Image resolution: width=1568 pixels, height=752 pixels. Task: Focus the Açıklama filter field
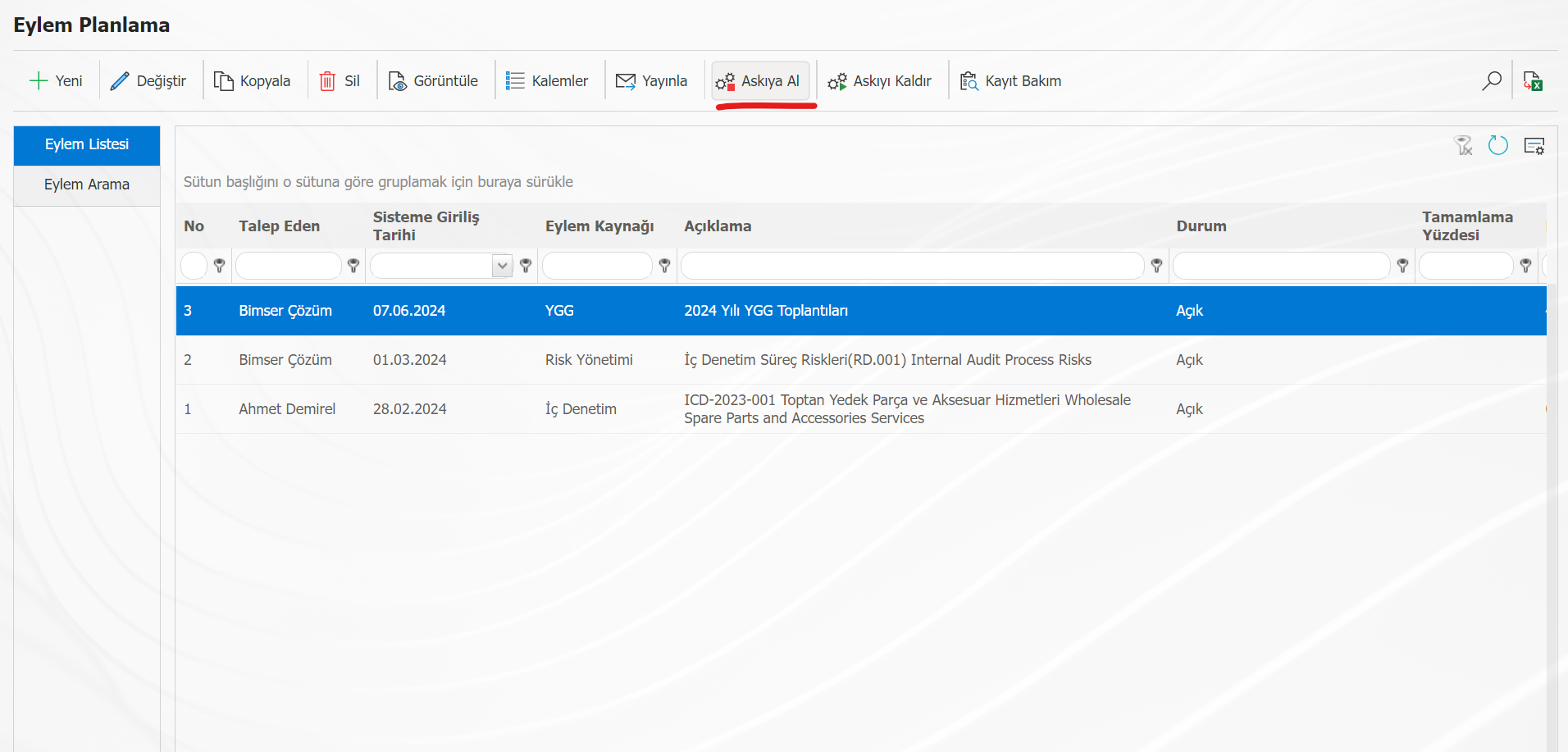pyautogui.click(x=912, y=266)
